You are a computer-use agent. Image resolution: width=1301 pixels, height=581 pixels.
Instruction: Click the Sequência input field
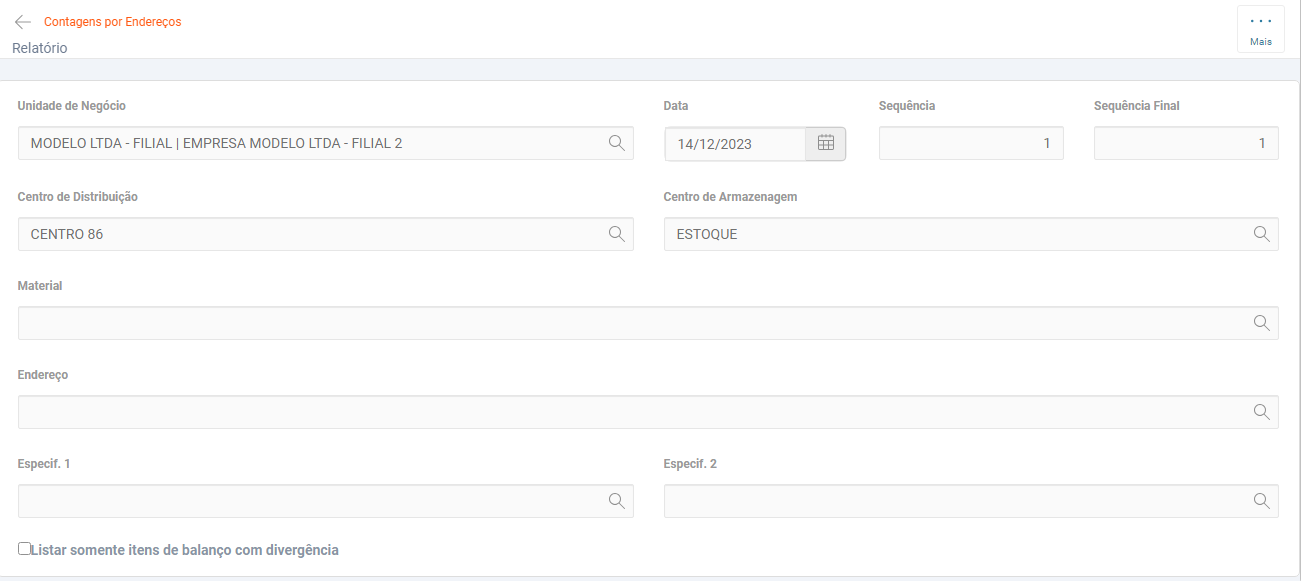[970, 144]
